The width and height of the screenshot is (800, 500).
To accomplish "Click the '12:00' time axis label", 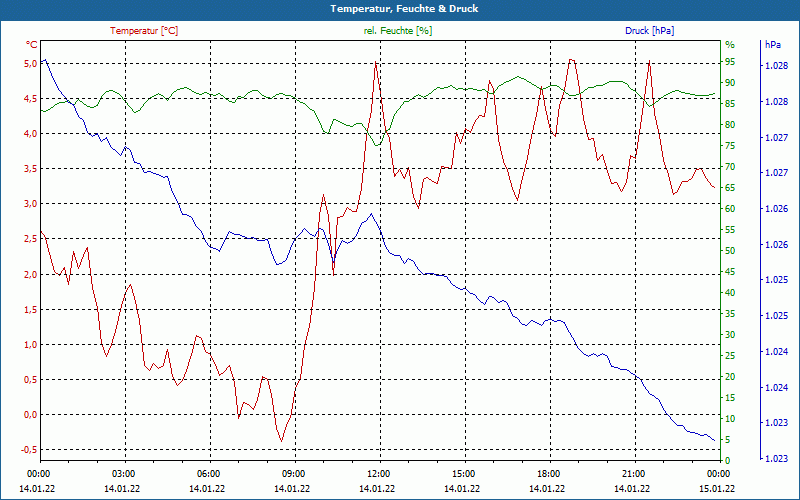I will [377, 473].
